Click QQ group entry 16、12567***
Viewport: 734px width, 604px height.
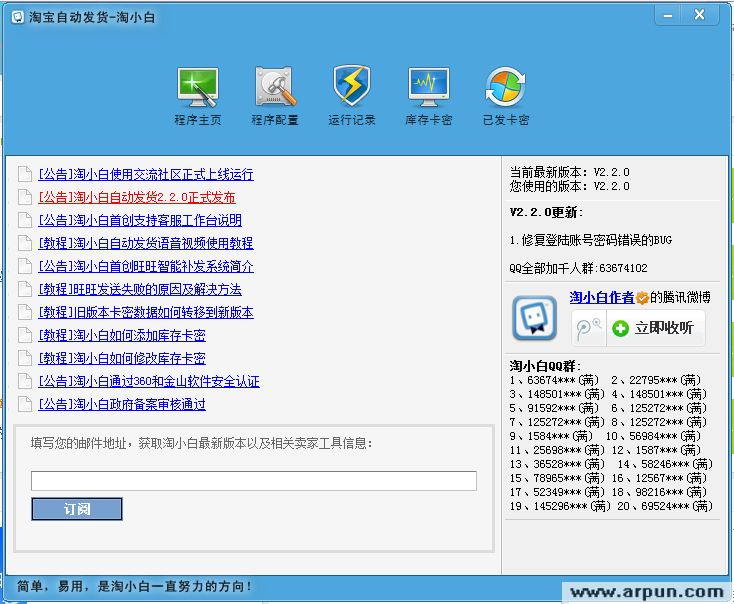coord(659,478)
